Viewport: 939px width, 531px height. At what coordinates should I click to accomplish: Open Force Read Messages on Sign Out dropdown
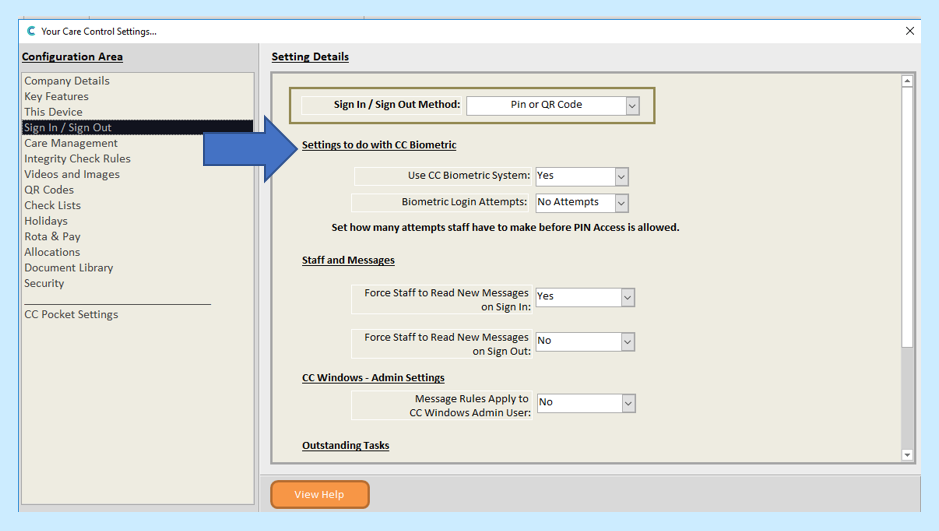[627, 342]
